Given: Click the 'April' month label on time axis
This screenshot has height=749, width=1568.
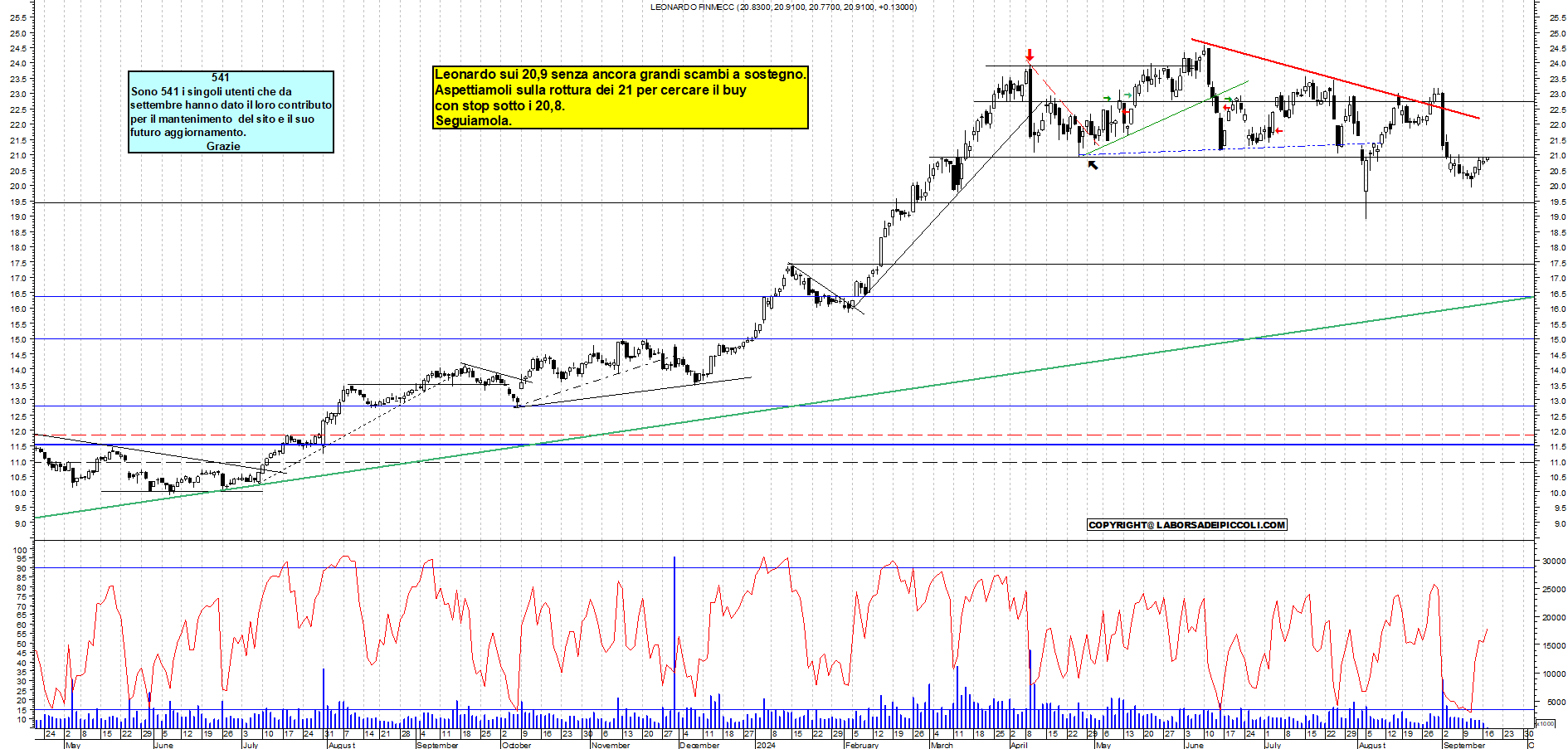Looking at the screenshot, I should click(1019, 745).
